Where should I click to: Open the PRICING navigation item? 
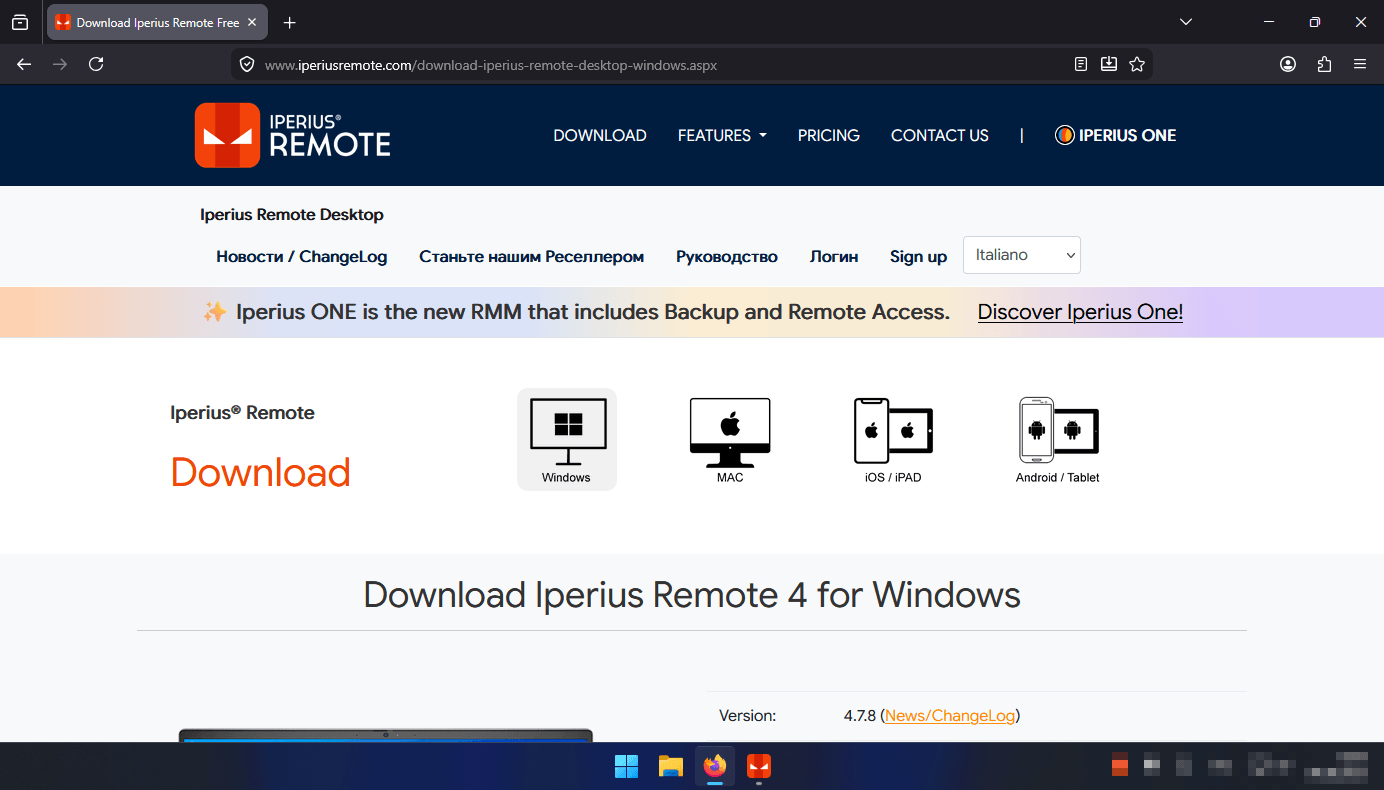(x=829, y=135)
